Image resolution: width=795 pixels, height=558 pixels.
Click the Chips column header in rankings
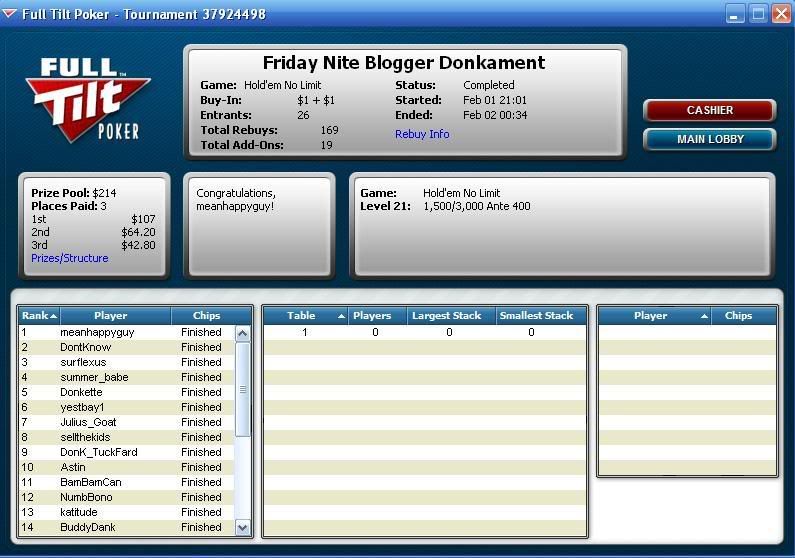[207, 315]
